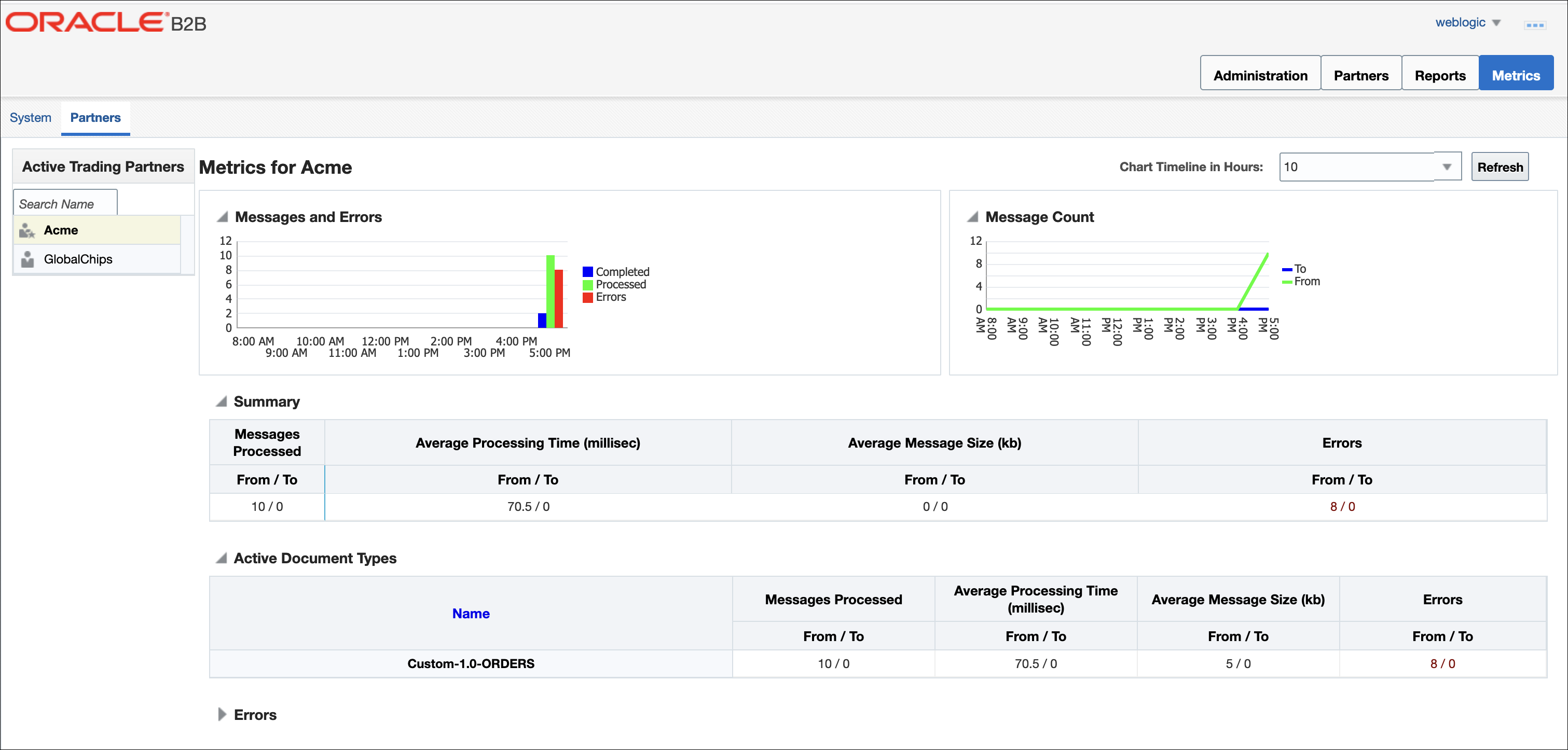Click Summary Average Processing Time column header

pyautogui.click(x=528, y=443)
